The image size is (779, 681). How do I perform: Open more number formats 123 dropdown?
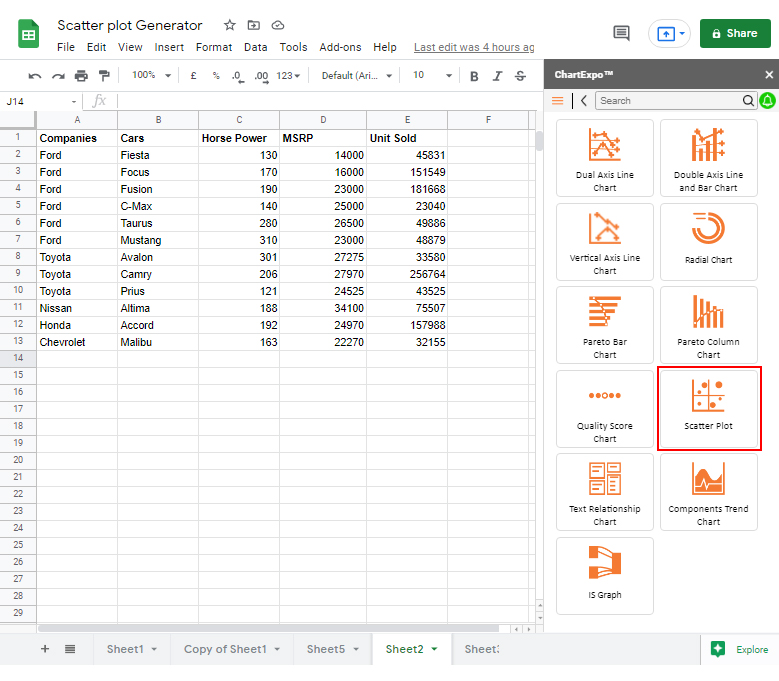point(288,76)
